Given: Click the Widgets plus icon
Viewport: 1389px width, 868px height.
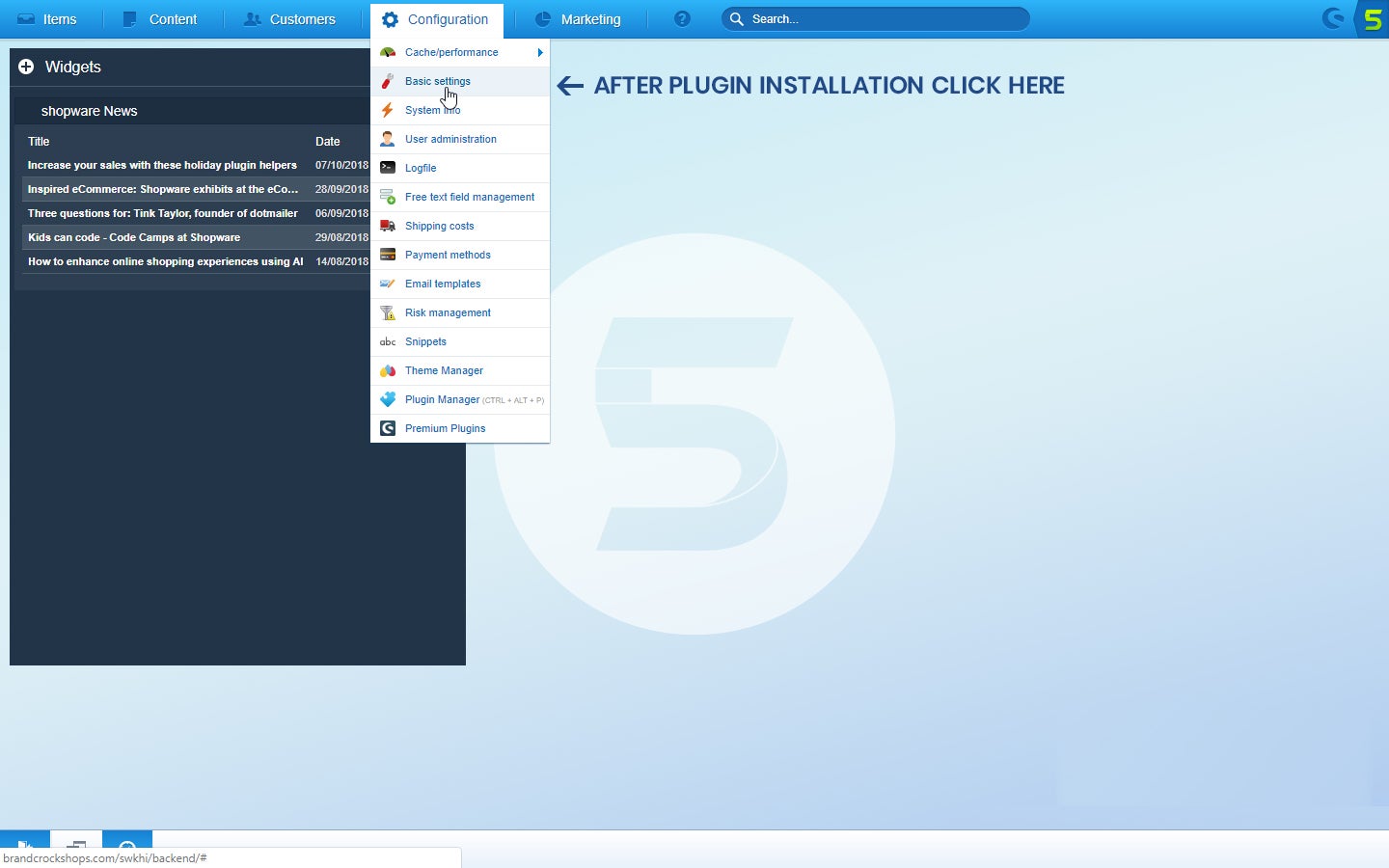Looking at the screenshot, I should (26, 67).
